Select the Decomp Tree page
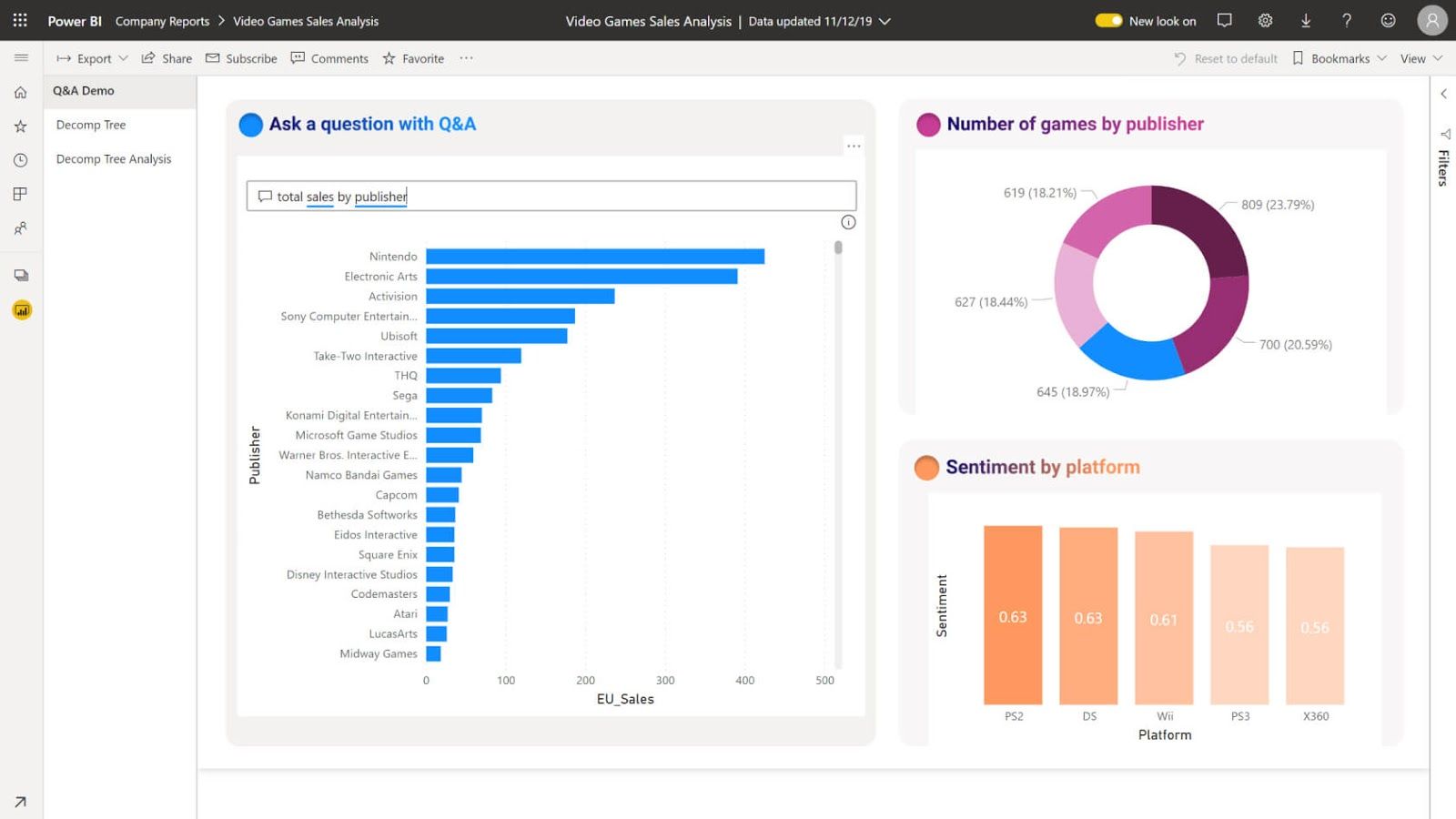The height and width of the screenshot is (819, 1456). coord(91,125)
